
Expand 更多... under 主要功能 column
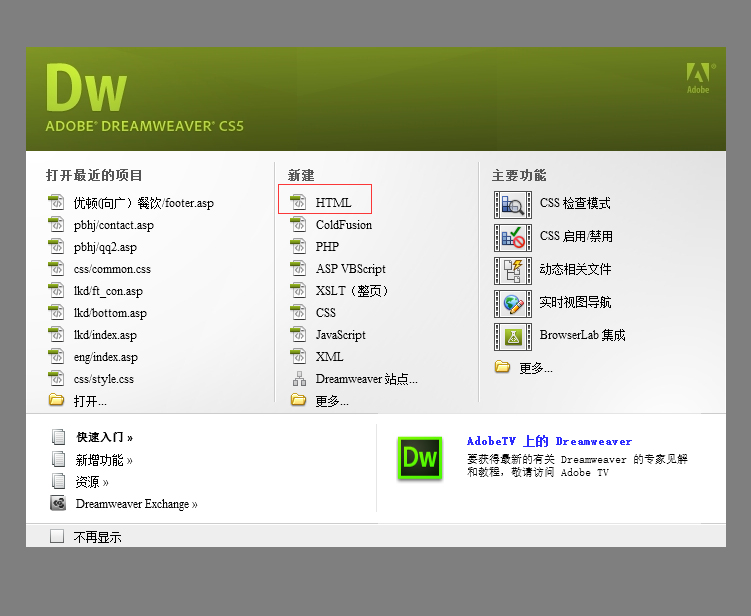point(535,368)
